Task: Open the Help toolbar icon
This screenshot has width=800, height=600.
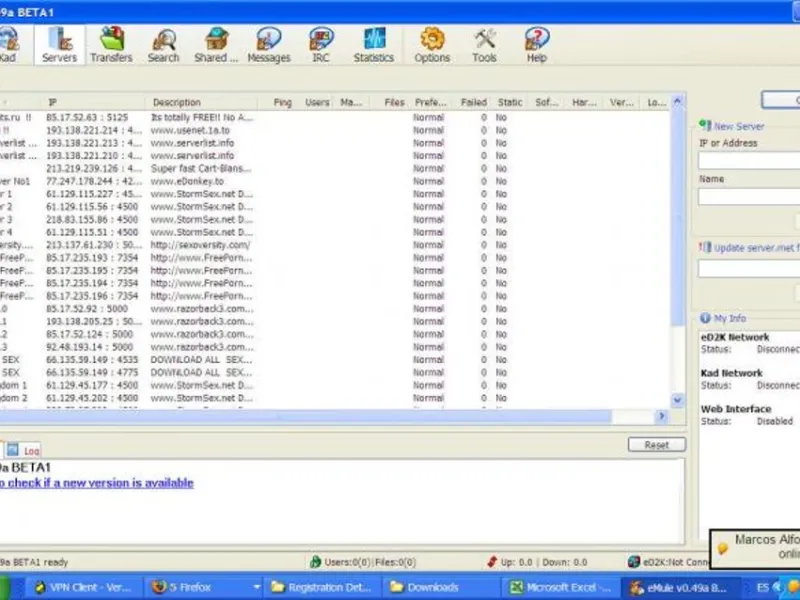Action: 537,44
